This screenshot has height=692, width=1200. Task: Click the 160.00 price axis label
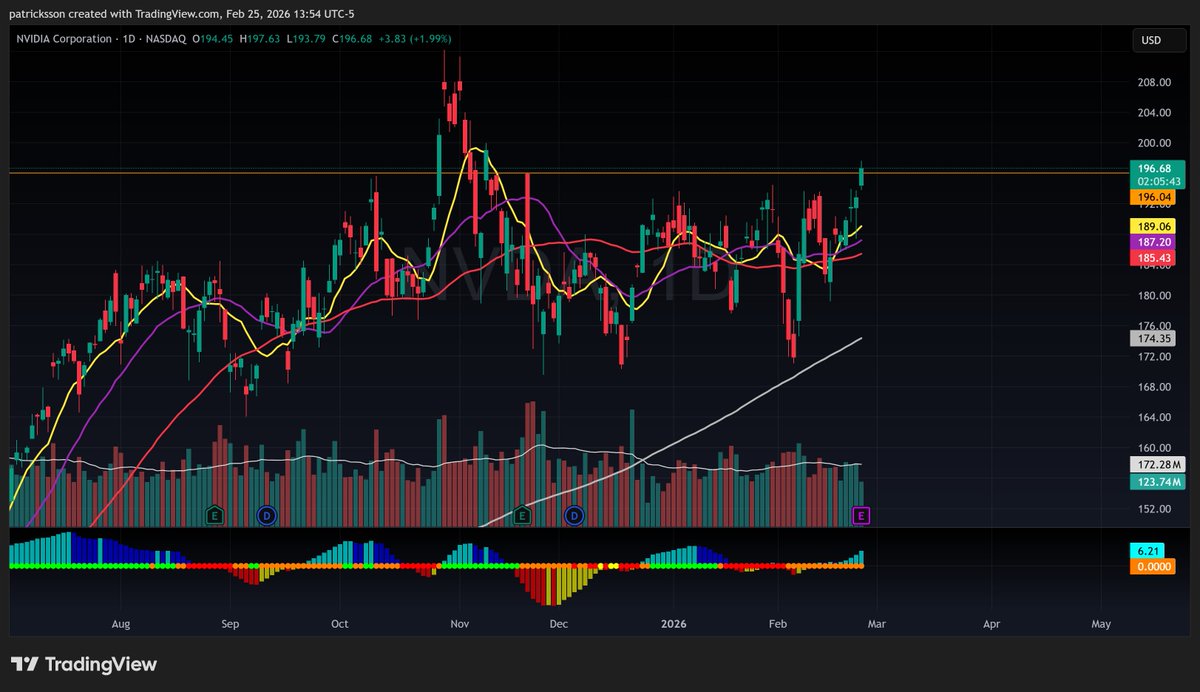tap(1154, 448)
